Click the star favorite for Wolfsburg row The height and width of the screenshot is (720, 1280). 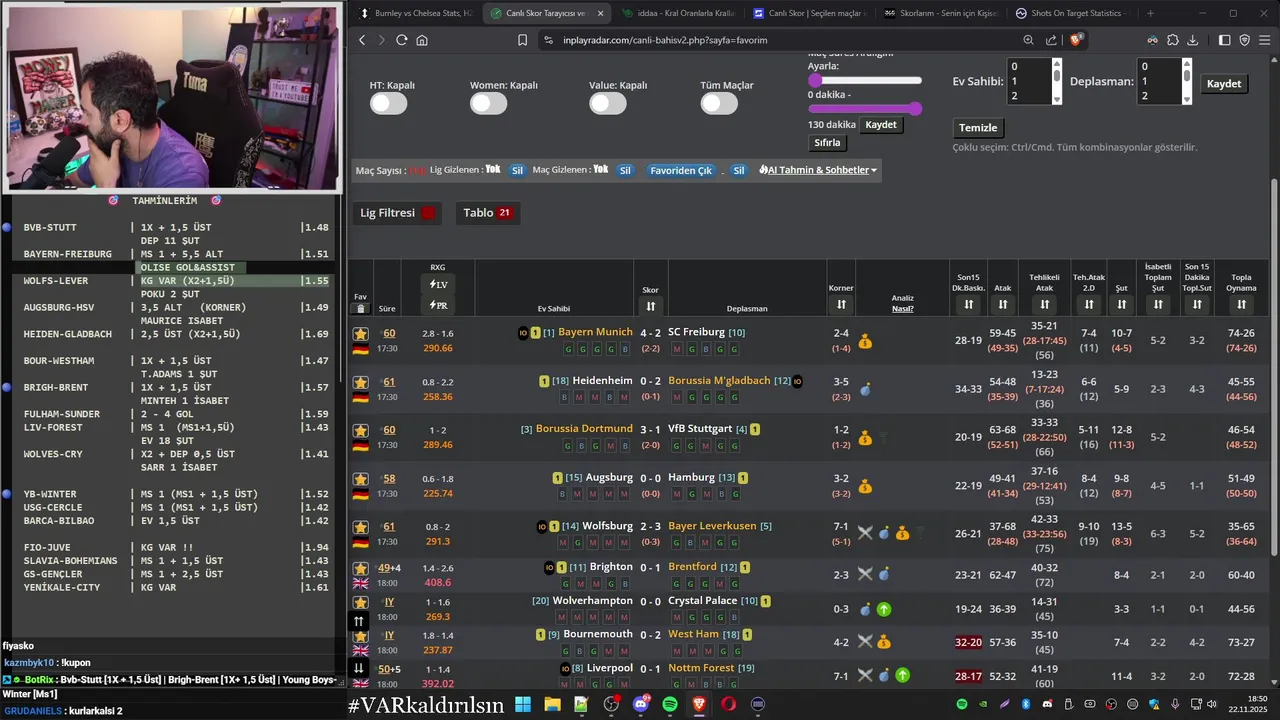coord(360,527)
